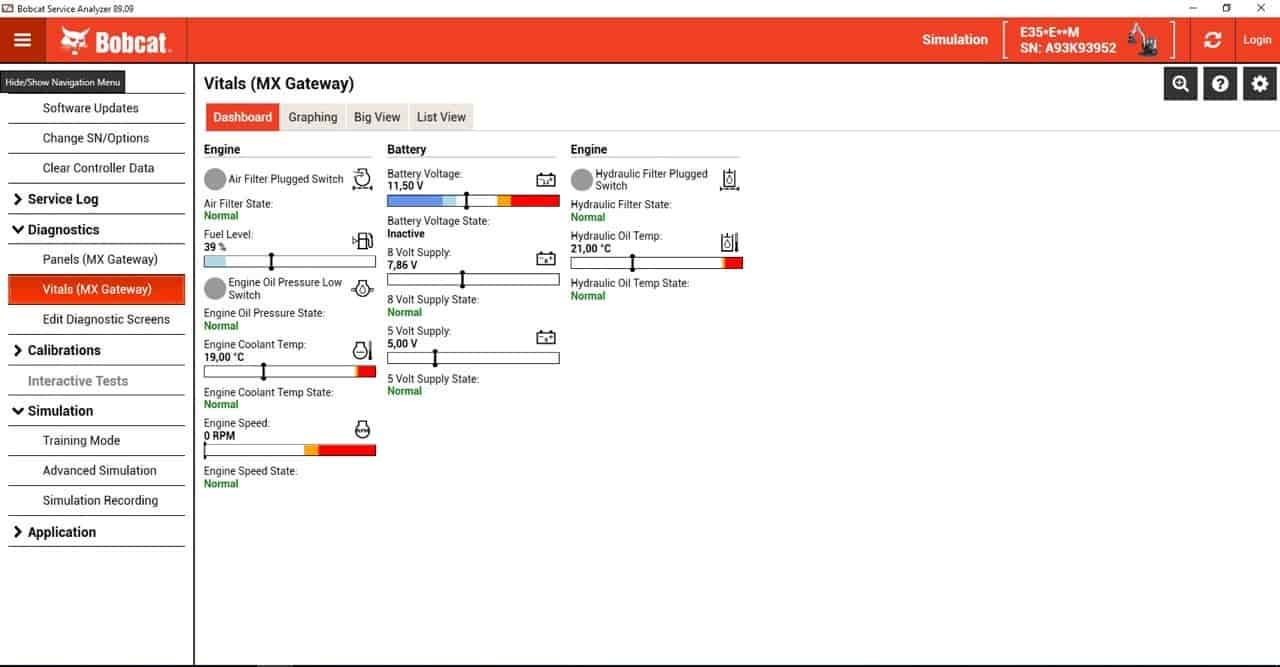The height and width of the screenshot is (667, 1280).
Task: Open the settings gear icon
Action: click(x=1260, y=84)
